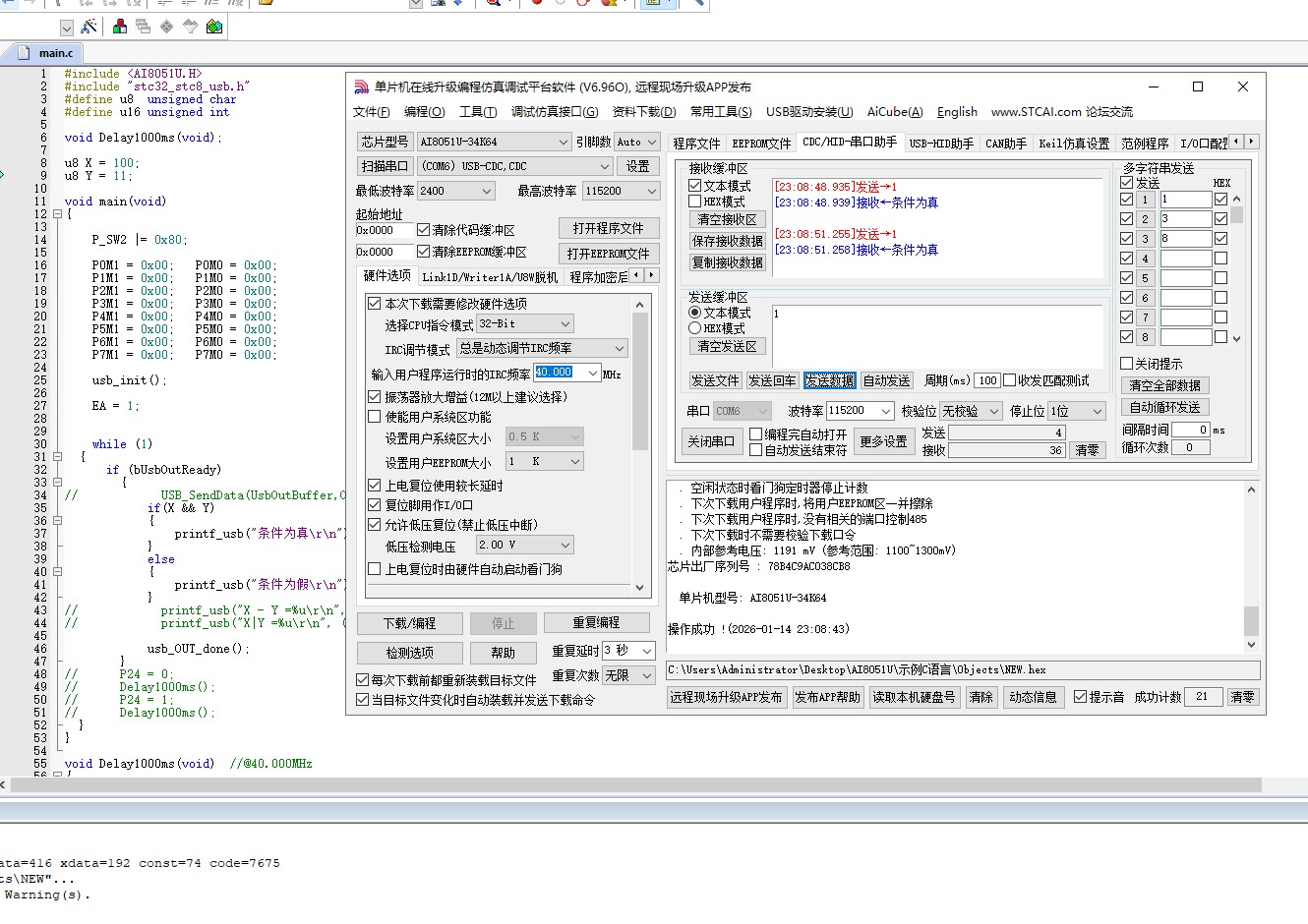Switch to the USB-HID助手 tab
This screenshot has height=924, width=1308.
click(940, 144)
